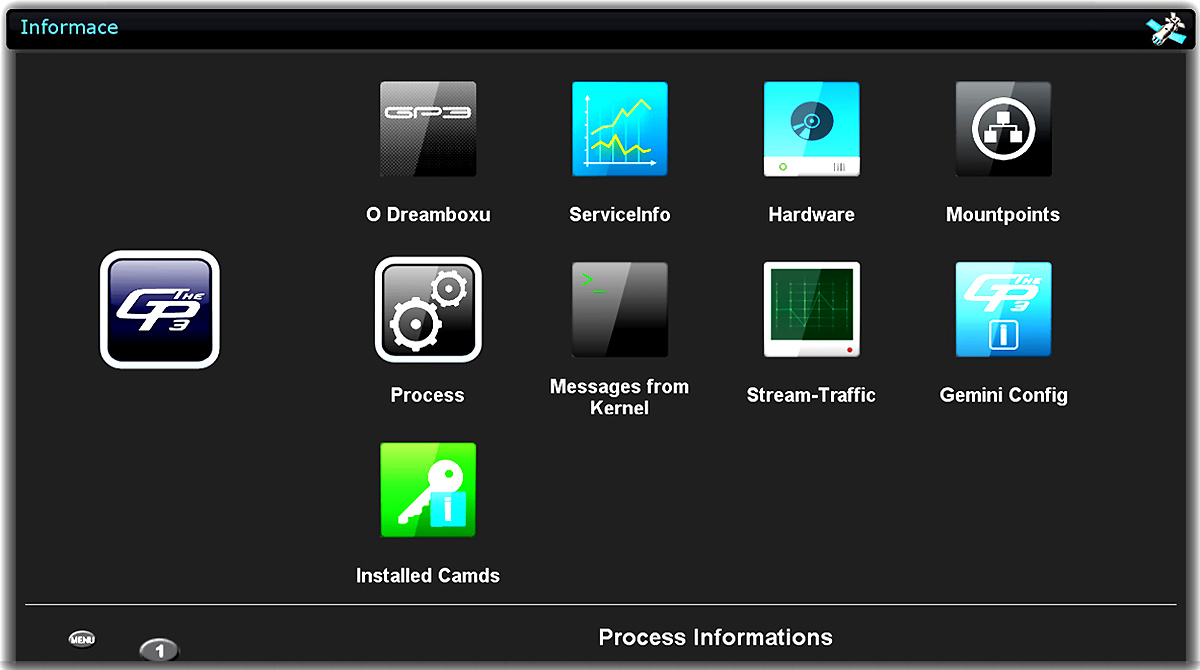Screen dimensions: 1200x670
Task: Click the O Dreamboxu label
Action: (x=428, y=214)
